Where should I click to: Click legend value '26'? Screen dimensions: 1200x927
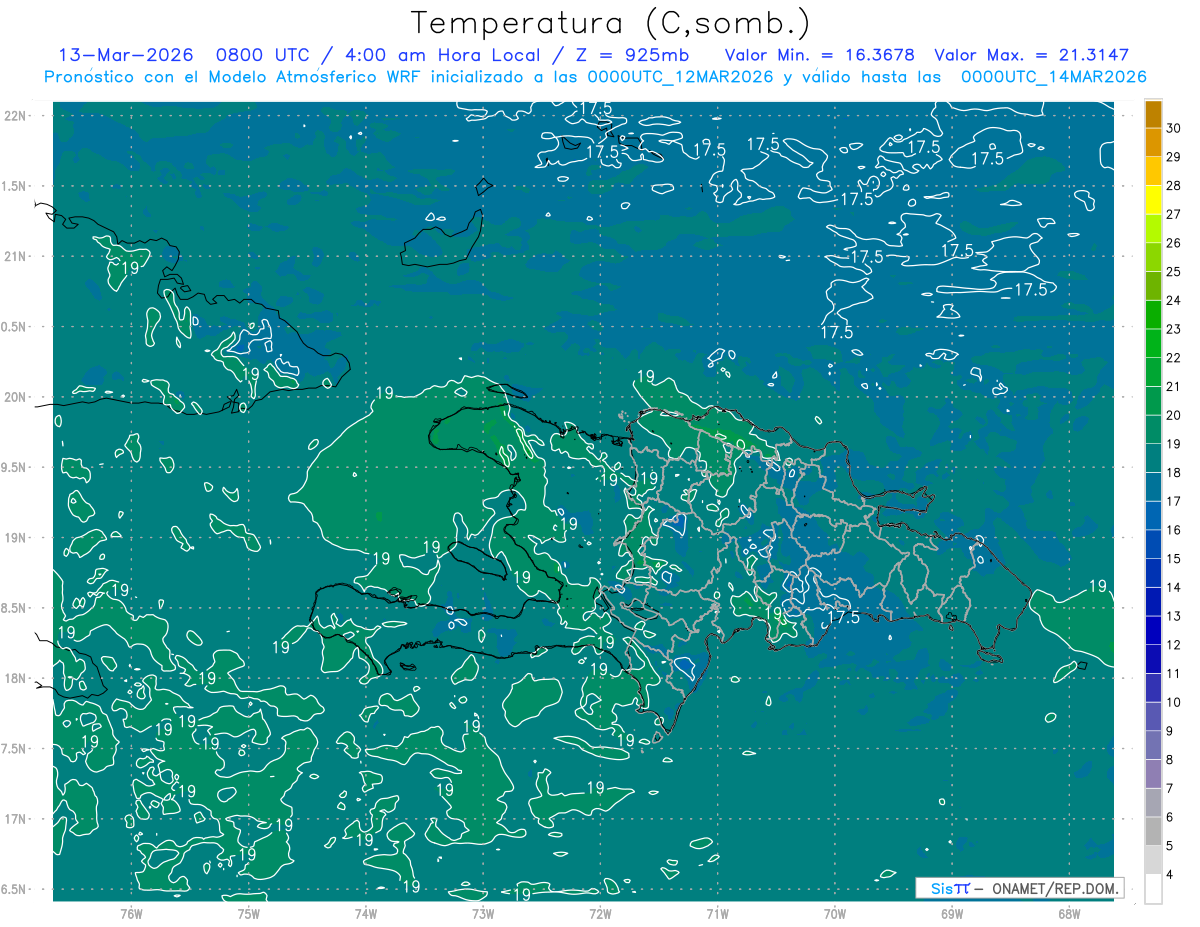(x=1173, y=243)
